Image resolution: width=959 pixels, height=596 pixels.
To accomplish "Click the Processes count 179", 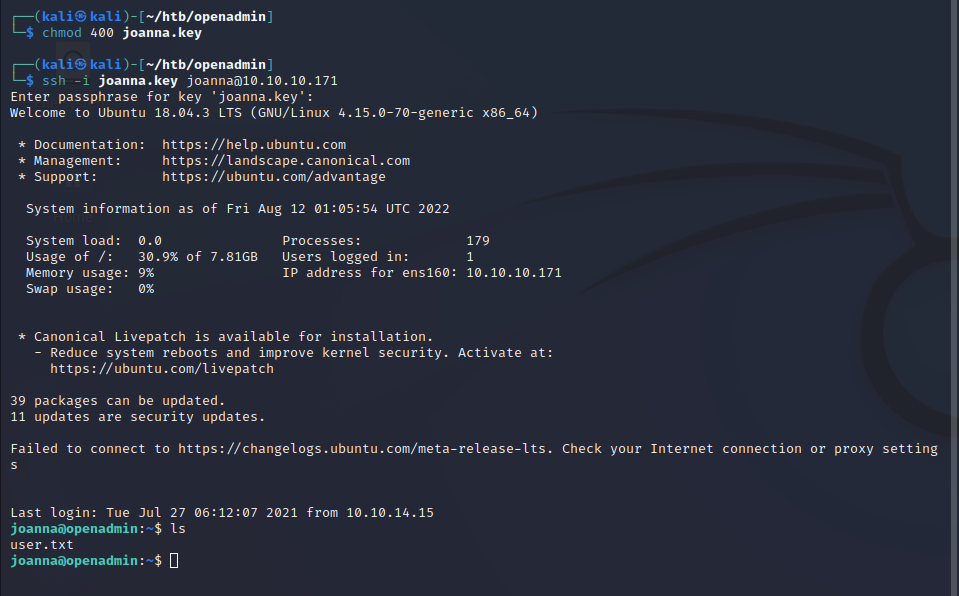I will pyautogui.click(x=478, y=241).
